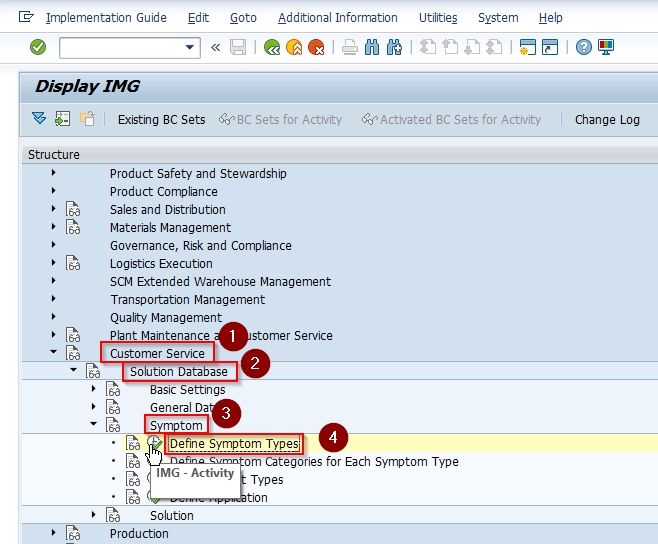Open the Goto menu
The width and height of the screenshot is (658, 544).
click(x=243, y=18)
